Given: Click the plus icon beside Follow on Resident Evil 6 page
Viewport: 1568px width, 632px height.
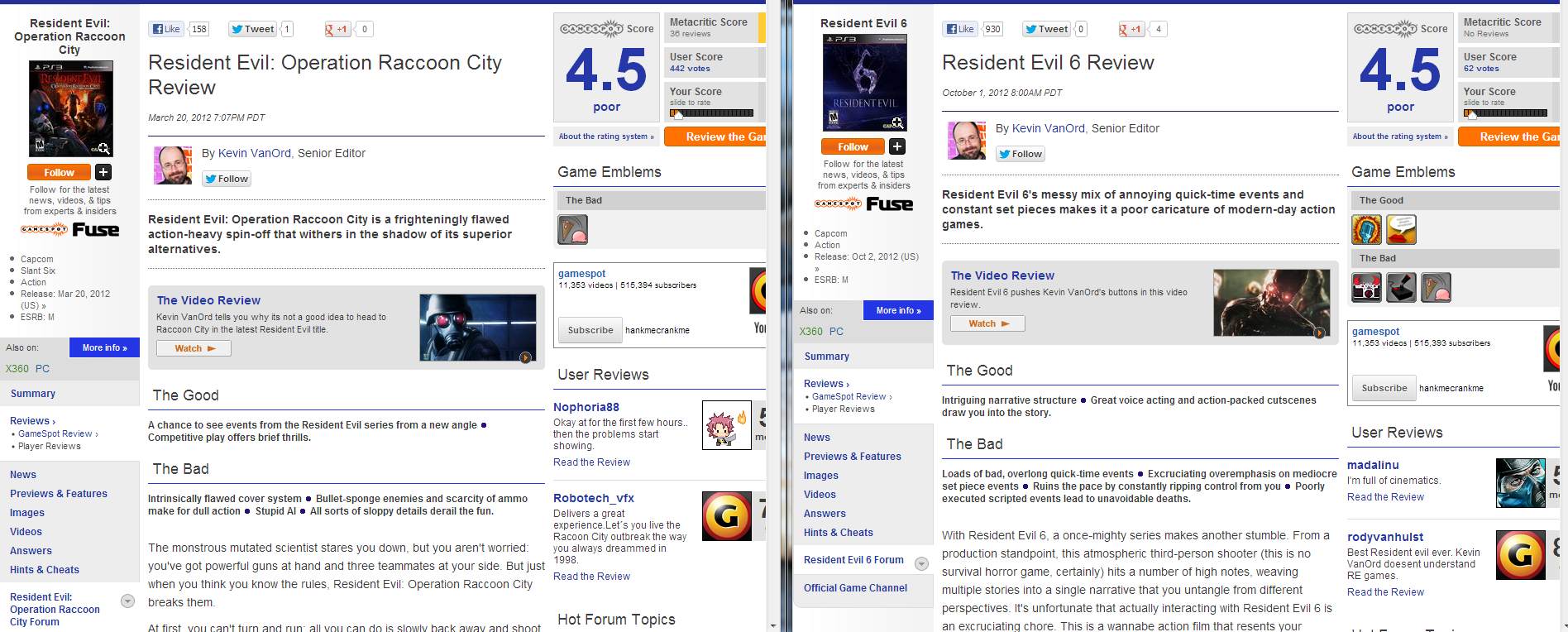Looking at the screenshot, I should tap(897, 146).
